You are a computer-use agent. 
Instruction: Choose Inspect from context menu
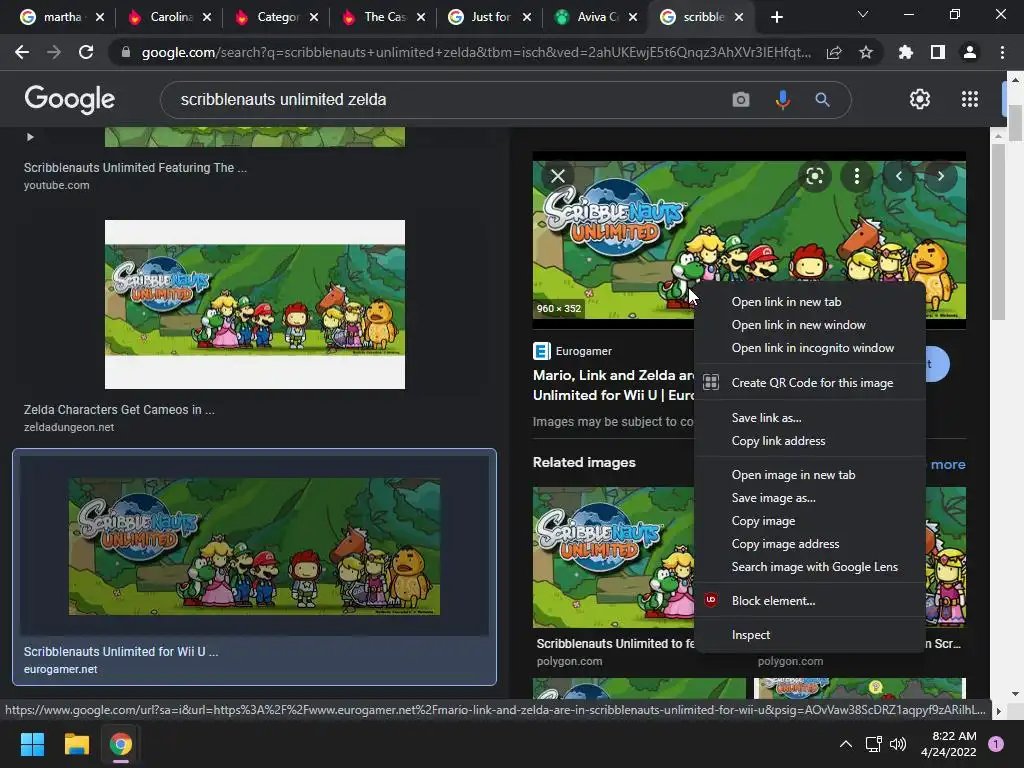click(x=810, y=635)
